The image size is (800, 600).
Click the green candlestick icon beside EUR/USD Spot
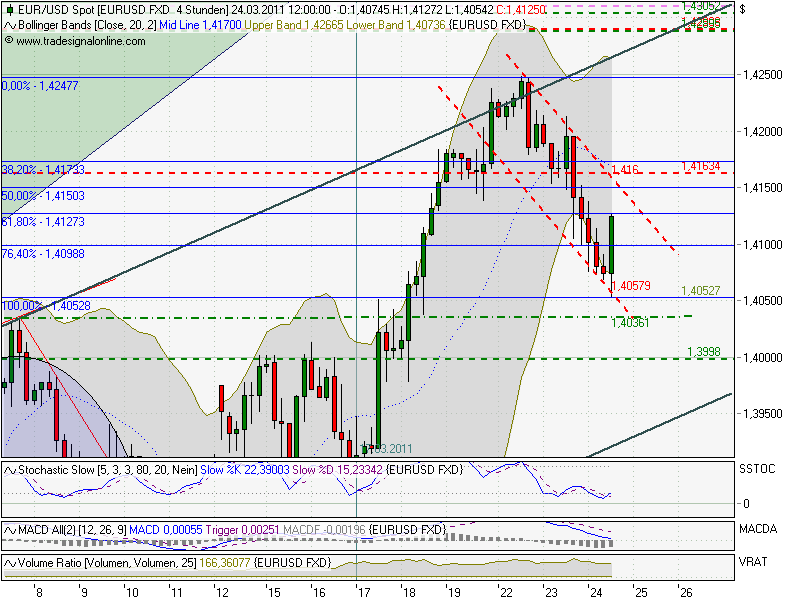(8, 8)
